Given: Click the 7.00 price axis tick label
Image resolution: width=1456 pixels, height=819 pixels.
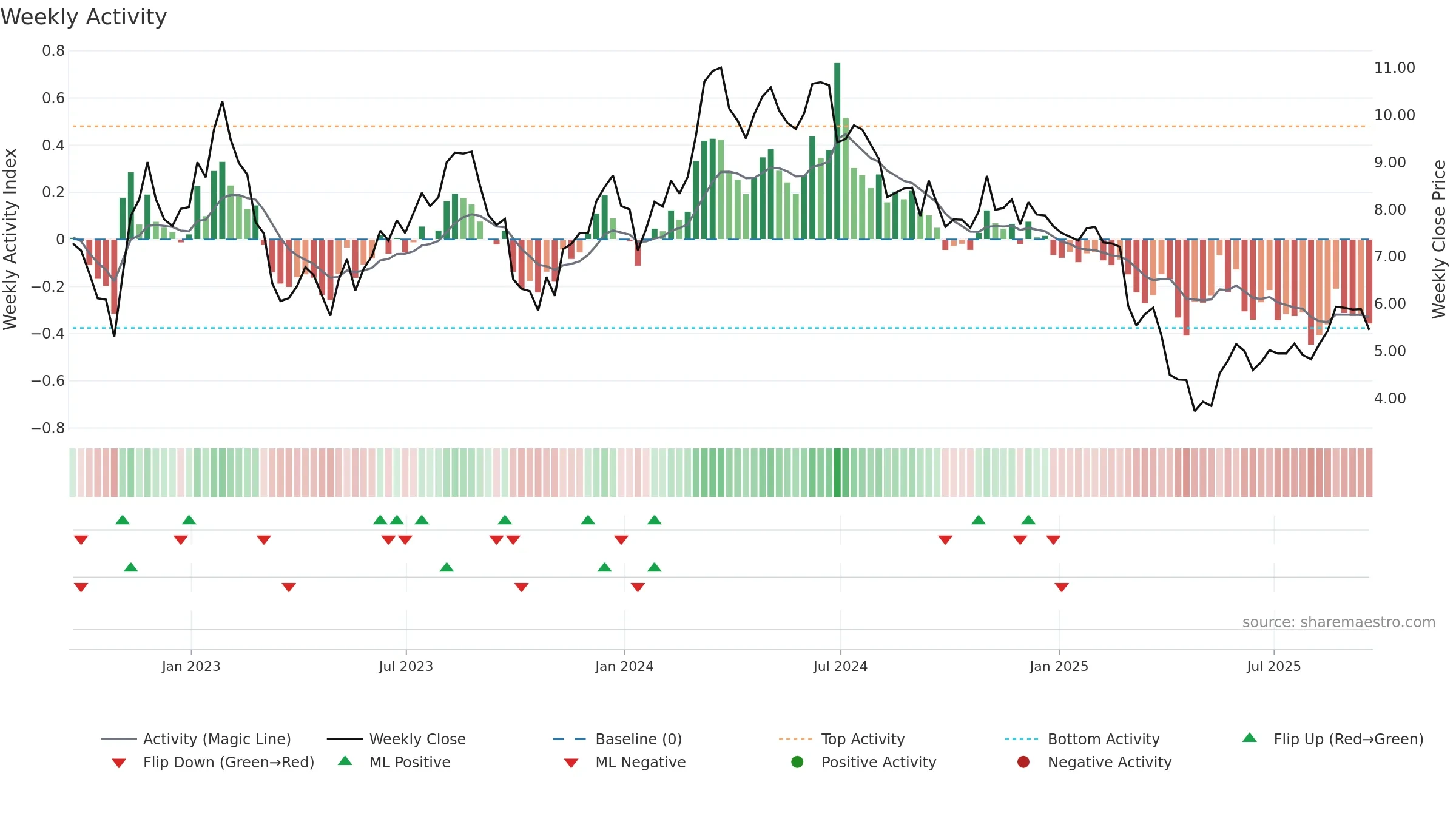Looking at the screenshot, I should click(x=1390, y=256).
